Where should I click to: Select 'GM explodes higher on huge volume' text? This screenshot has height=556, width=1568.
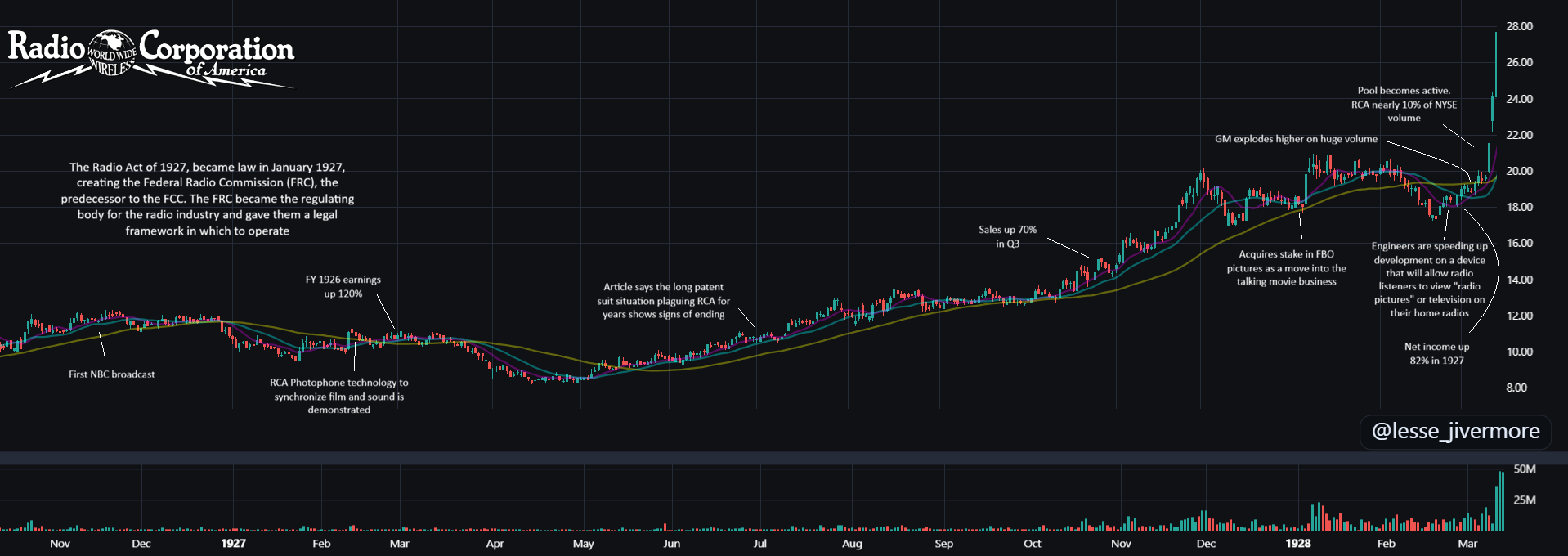click(1296, 139)
